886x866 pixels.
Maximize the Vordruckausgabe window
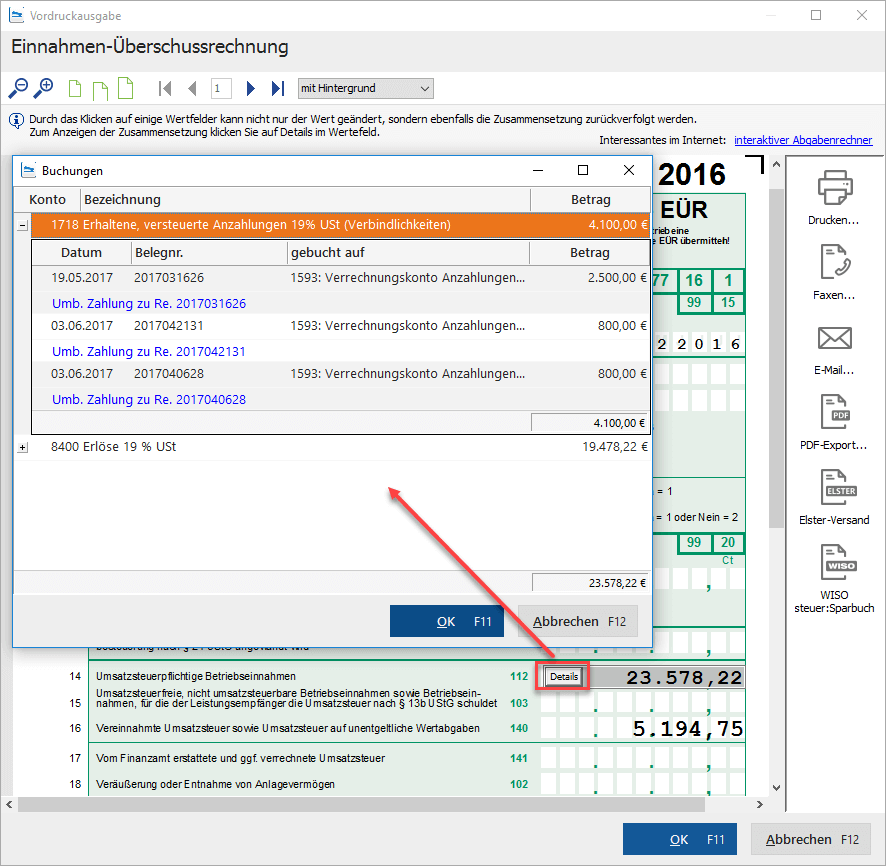pyautogui.click(x=816, y=15)
